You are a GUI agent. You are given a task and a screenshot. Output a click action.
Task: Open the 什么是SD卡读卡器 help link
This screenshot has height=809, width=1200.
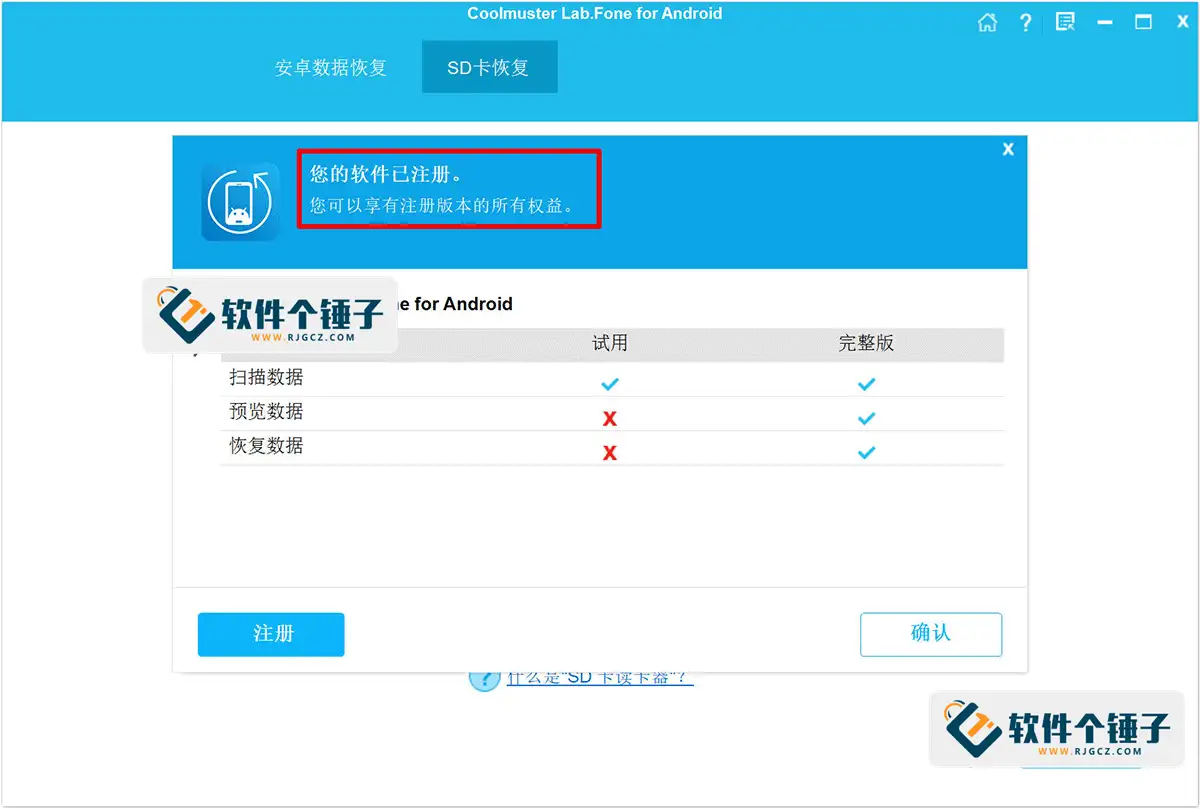pyautogui.click(x=597, y=678)
